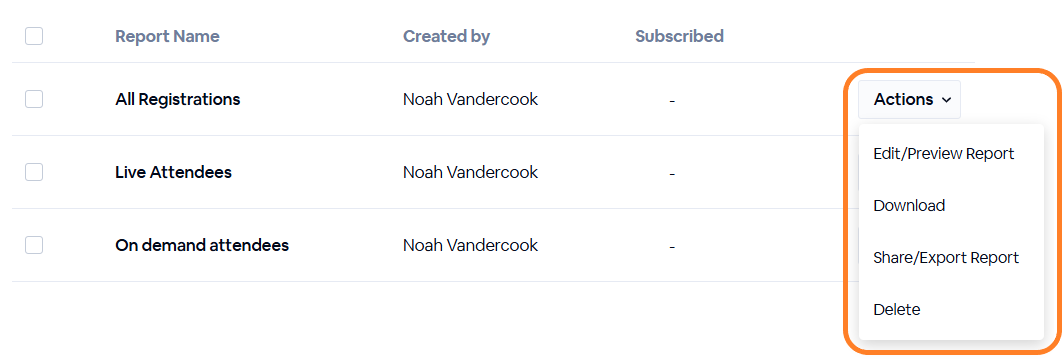
Task: Click Noah Vandercook in Live Attendees row
Action: click(x=470, y=172)
